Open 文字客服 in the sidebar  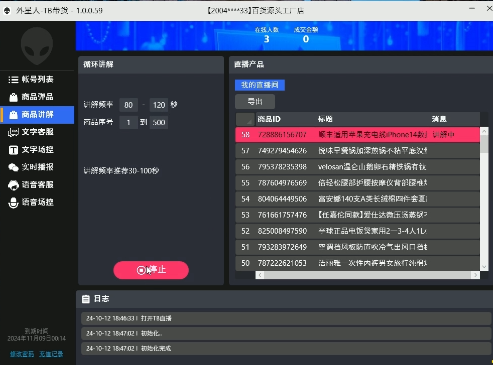point(37,132)
